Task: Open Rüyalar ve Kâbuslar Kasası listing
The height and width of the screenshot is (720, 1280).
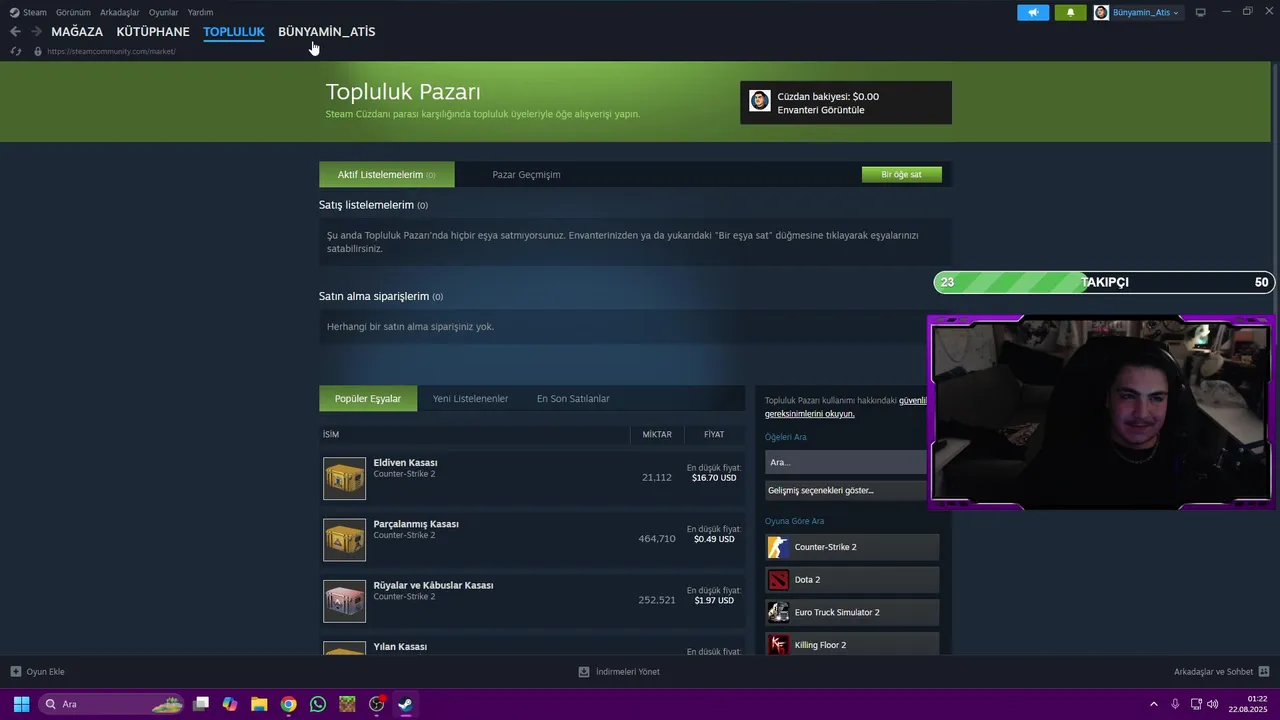Action: [x=433, y=585]
